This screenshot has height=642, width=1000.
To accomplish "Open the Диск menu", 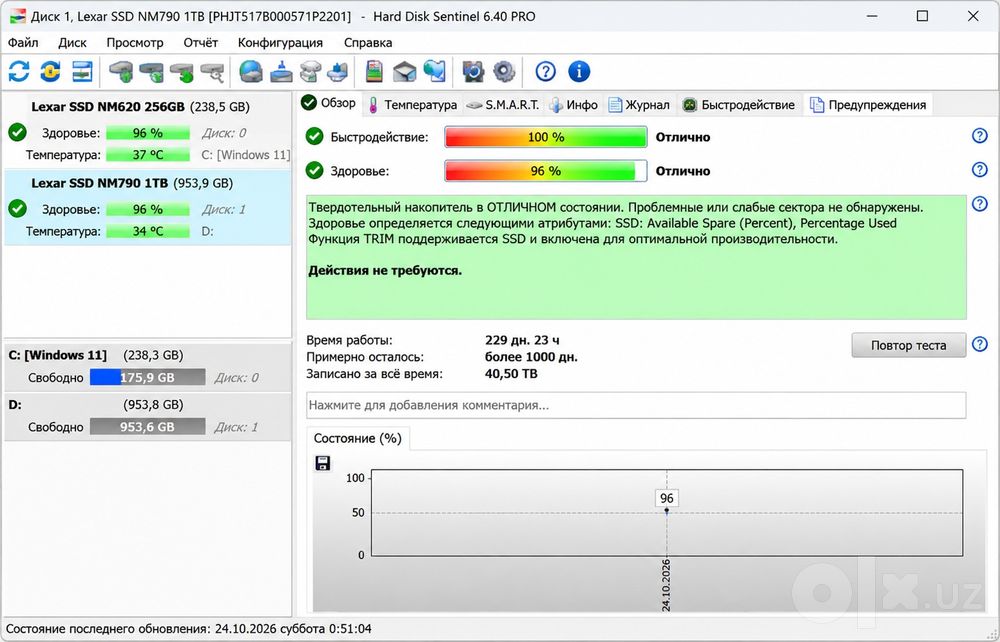I will (72, 43).
